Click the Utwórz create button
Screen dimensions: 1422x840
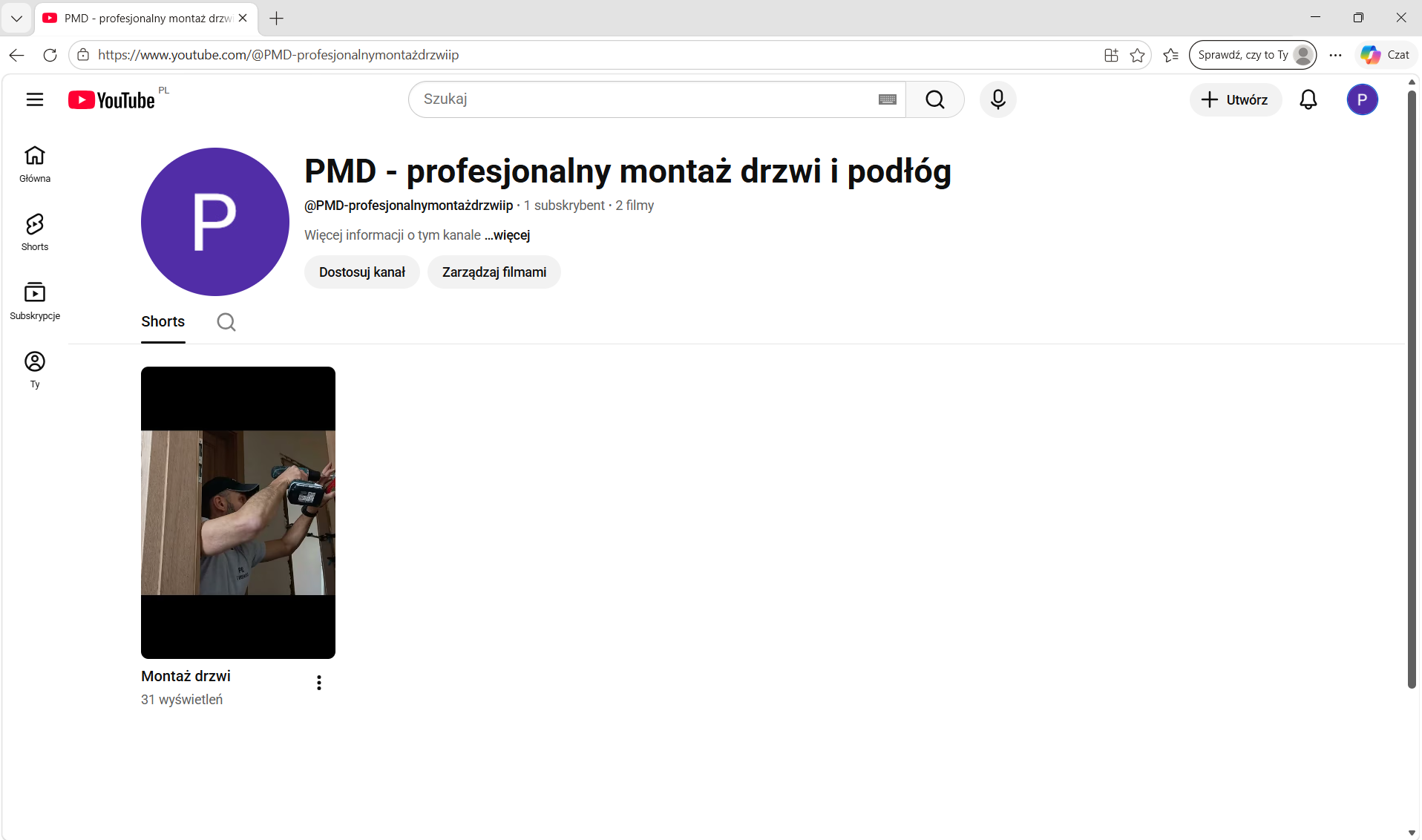[1235, 99]
